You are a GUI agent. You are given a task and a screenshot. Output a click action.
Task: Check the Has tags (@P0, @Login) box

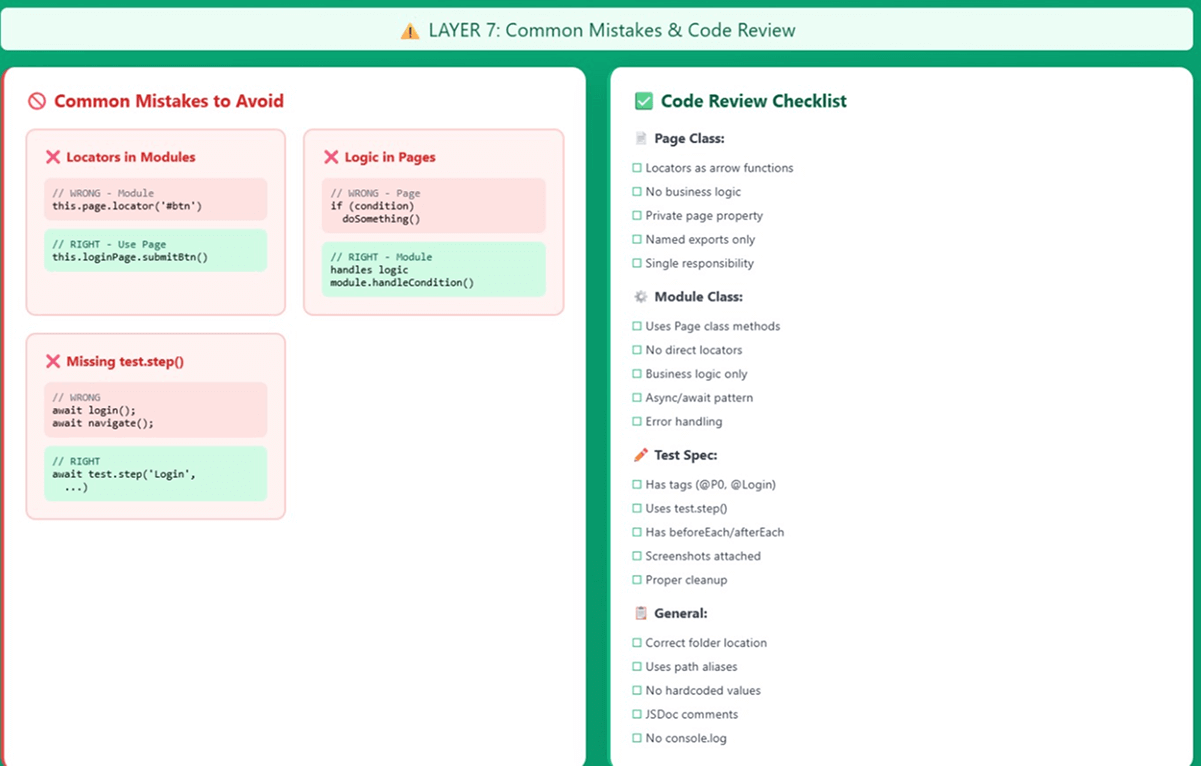coord(637,484)
